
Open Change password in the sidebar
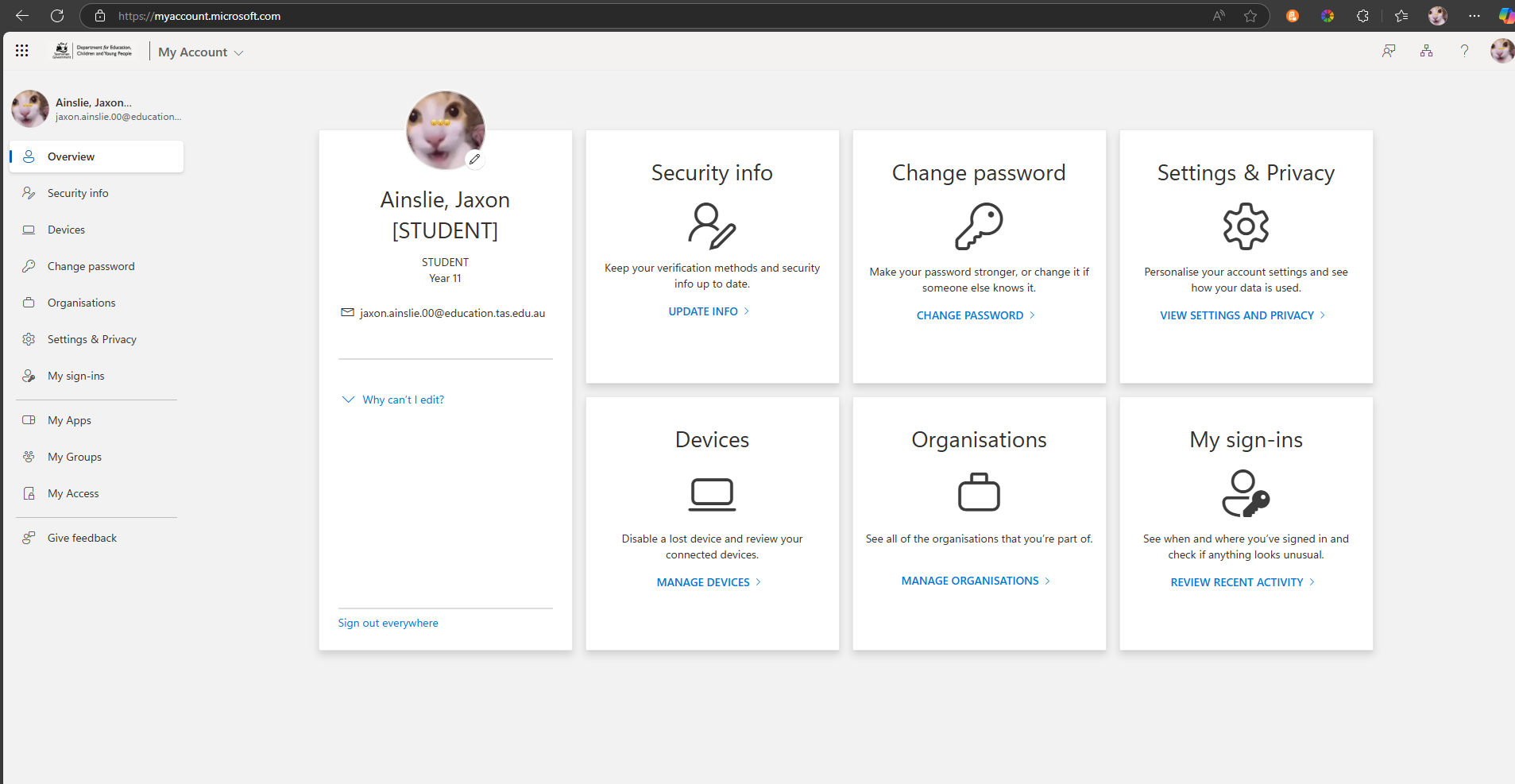(97, 266)
